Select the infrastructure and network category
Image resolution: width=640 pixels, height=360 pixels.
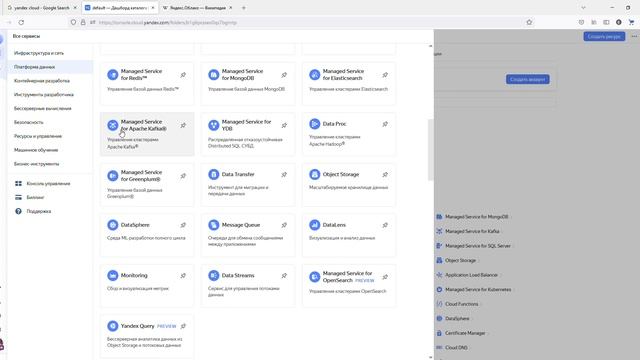click(x=39, y=53)
